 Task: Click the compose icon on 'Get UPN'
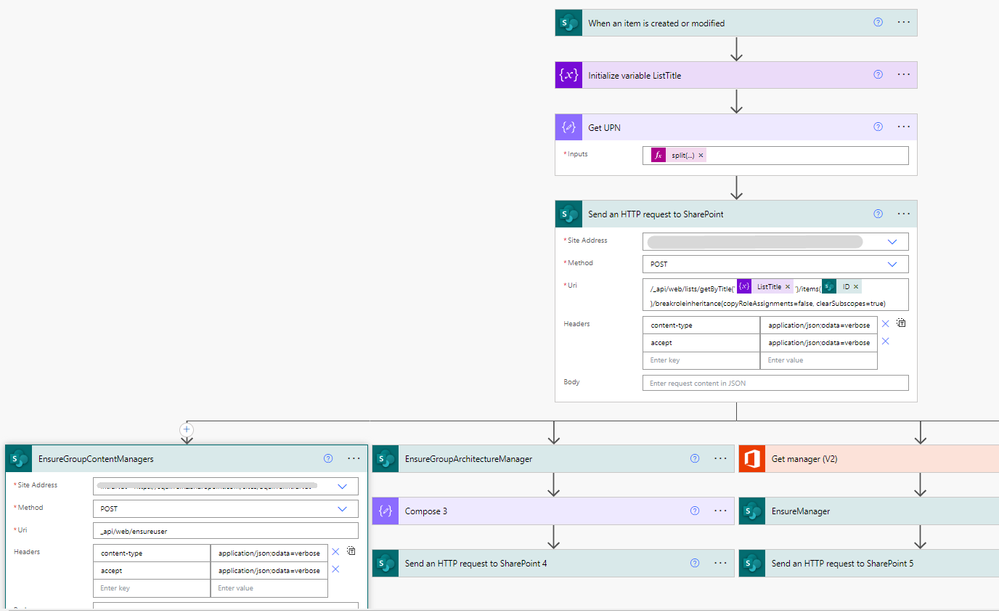[x=568, y=127]
